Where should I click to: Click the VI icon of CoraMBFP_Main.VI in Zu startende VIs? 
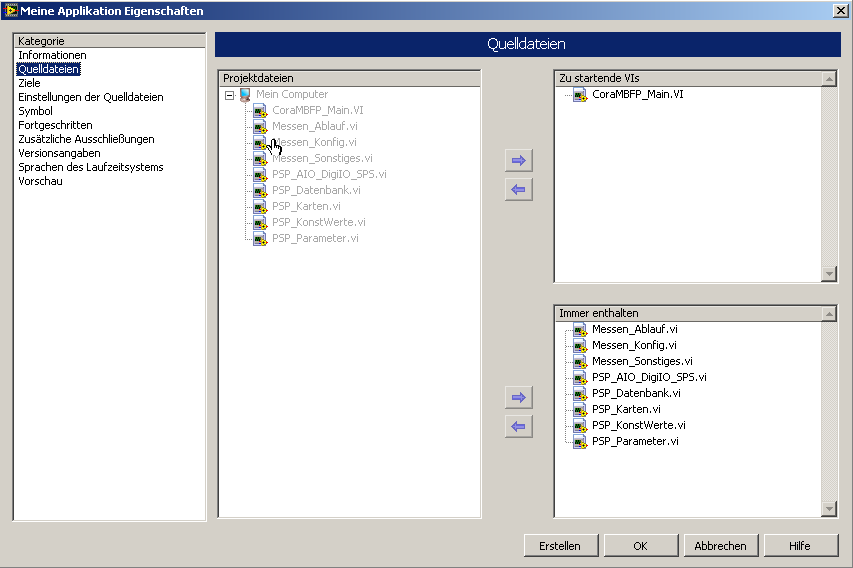[580, 95]
